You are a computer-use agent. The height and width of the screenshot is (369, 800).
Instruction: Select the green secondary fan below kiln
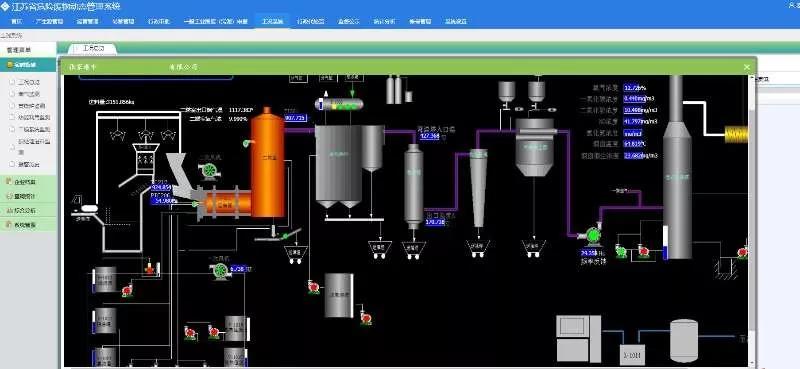pyautogui.click(x=220, y=271)
